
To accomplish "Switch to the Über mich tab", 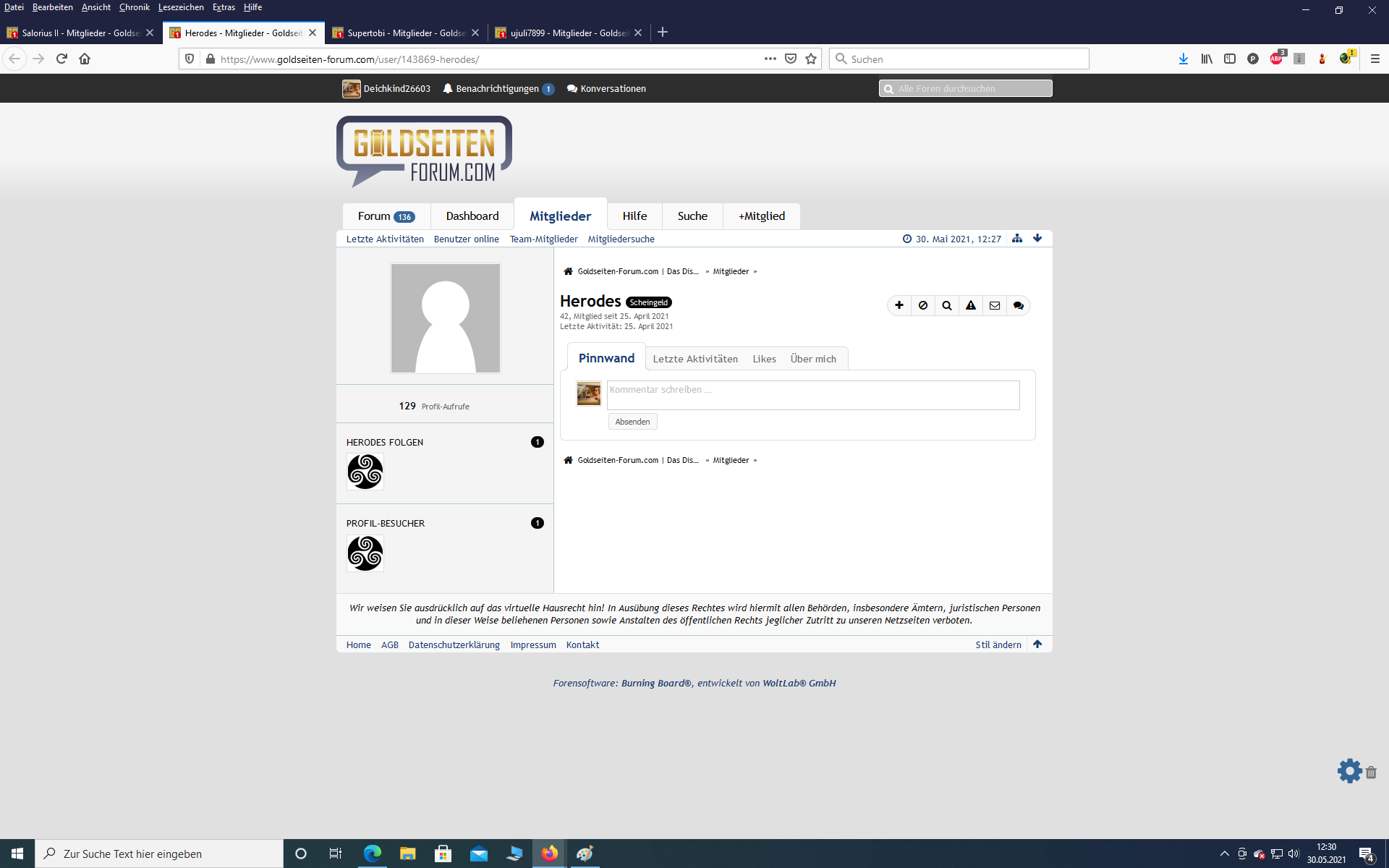I will coord(813,359).
